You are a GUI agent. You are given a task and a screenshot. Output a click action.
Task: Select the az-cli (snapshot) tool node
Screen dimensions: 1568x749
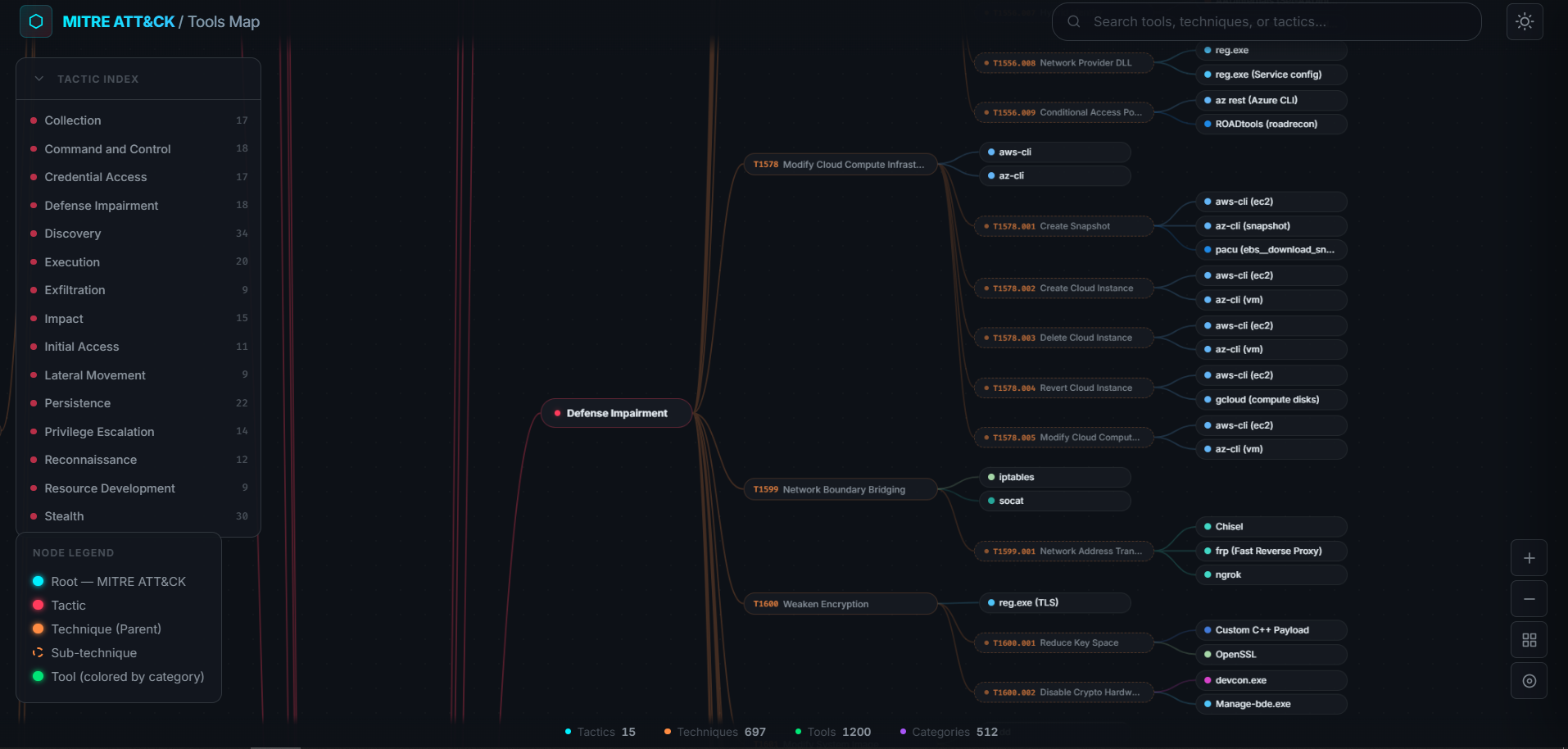click(x=1271, y=226)
